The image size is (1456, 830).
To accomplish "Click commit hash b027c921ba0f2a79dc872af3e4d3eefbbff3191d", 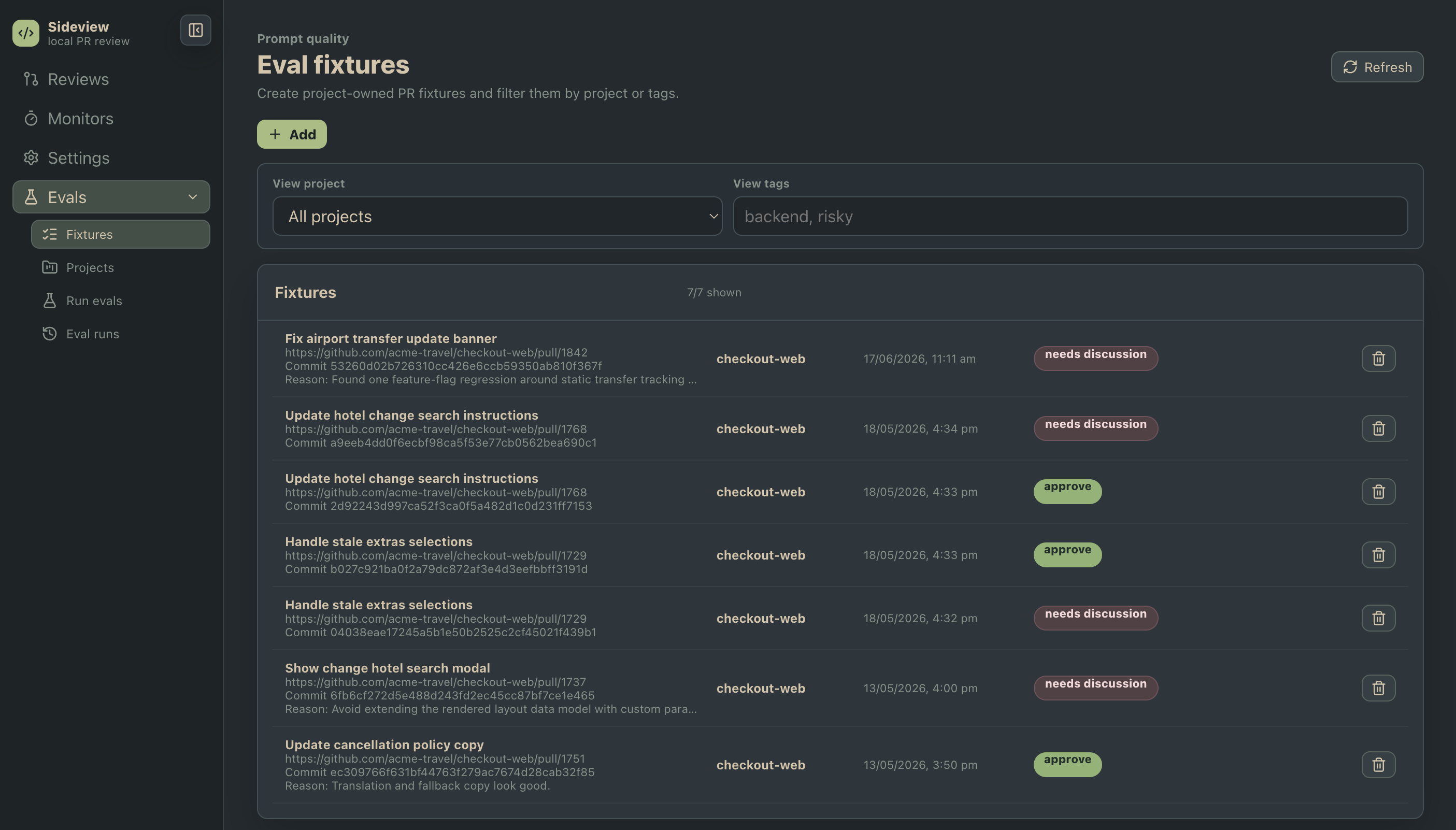I will coord(459,569).
